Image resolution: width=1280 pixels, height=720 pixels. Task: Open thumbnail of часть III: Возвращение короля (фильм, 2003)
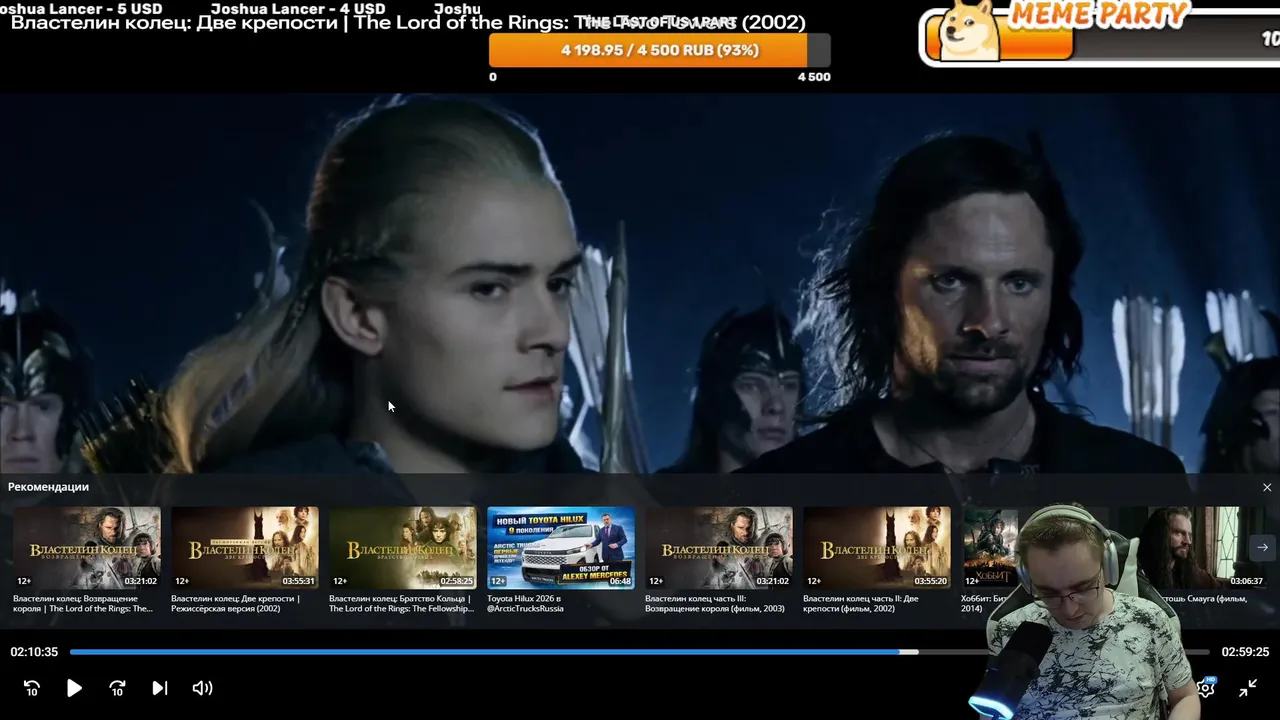click(x=719, y=547)
